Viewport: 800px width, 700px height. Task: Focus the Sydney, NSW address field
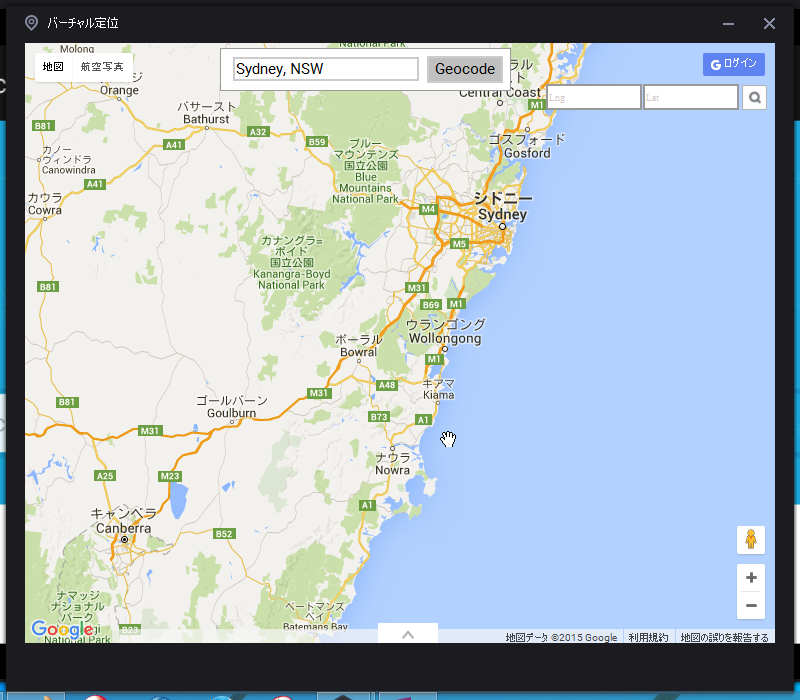click(x=326, y=69)
